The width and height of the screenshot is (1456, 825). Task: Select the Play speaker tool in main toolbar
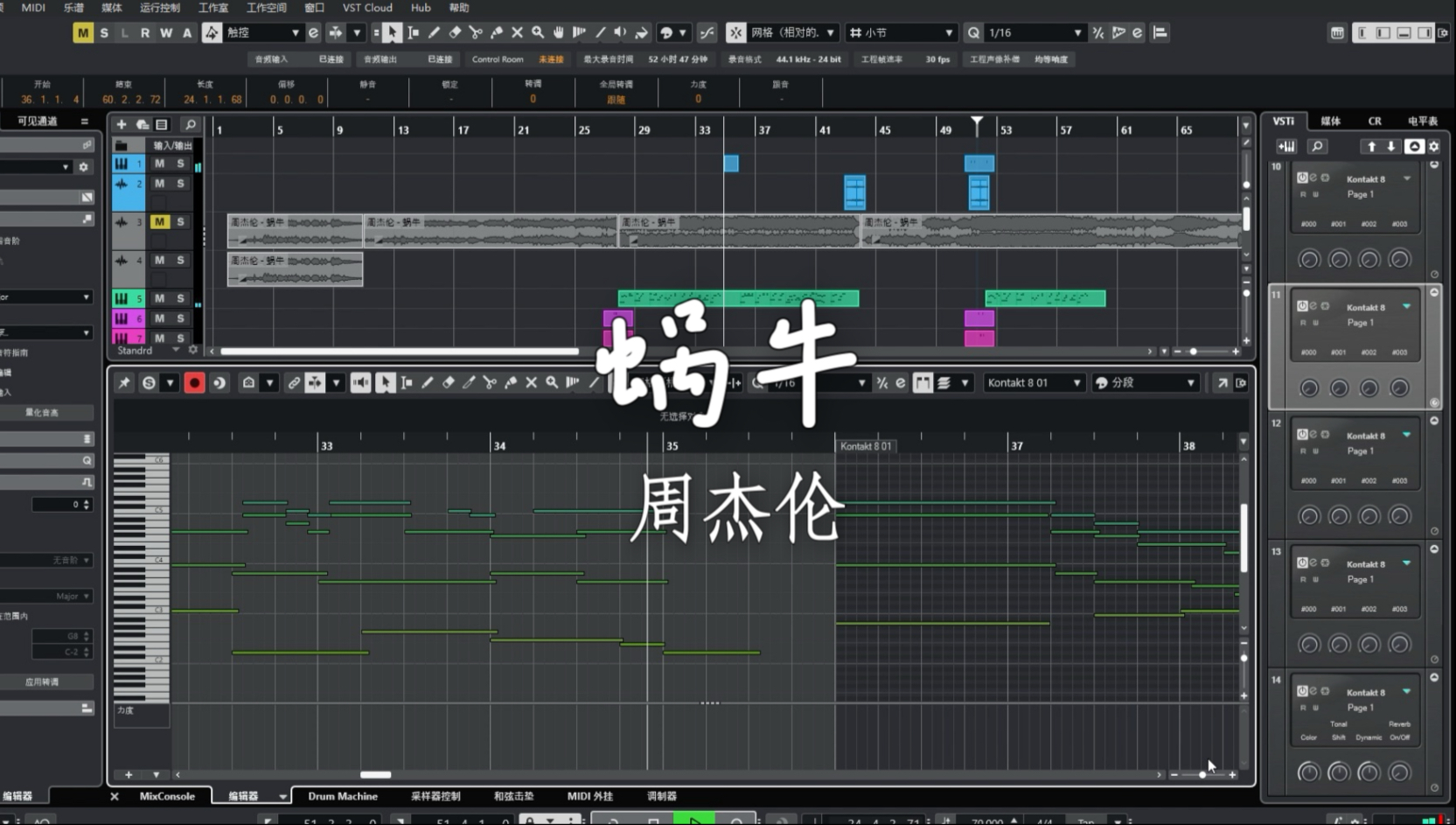620,33
